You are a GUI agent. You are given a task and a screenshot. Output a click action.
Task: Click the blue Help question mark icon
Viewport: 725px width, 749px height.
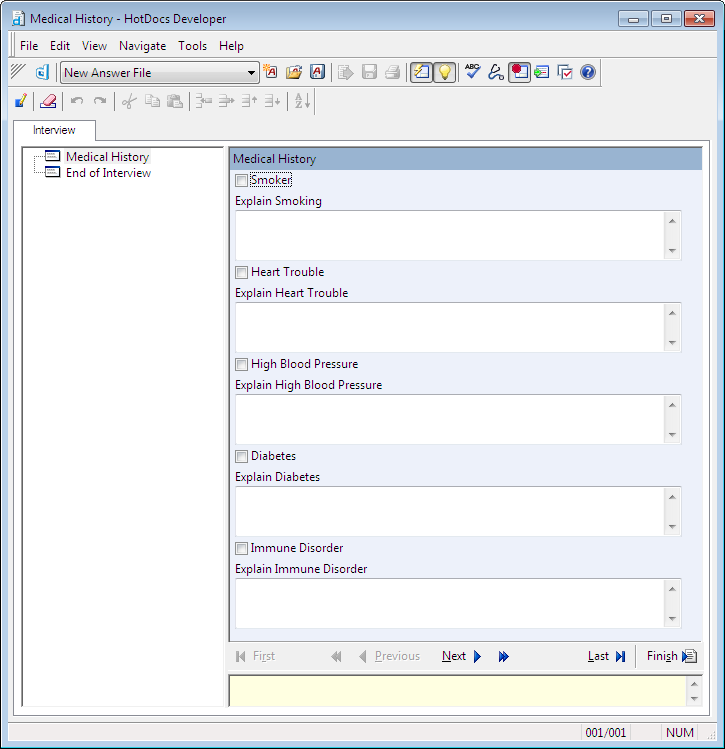(x=588, y=72)
